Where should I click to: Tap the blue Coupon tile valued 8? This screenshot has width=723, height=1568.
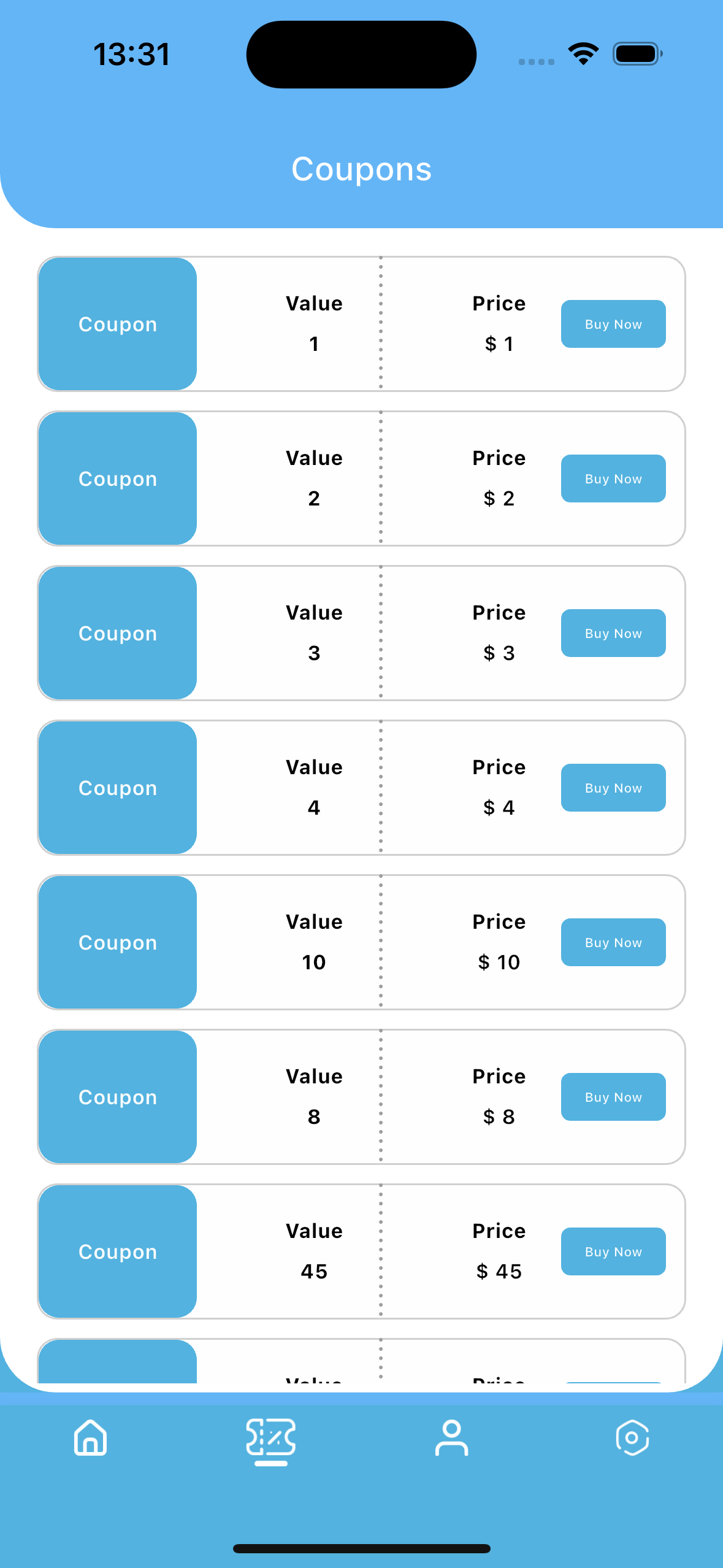(118, 1097)
